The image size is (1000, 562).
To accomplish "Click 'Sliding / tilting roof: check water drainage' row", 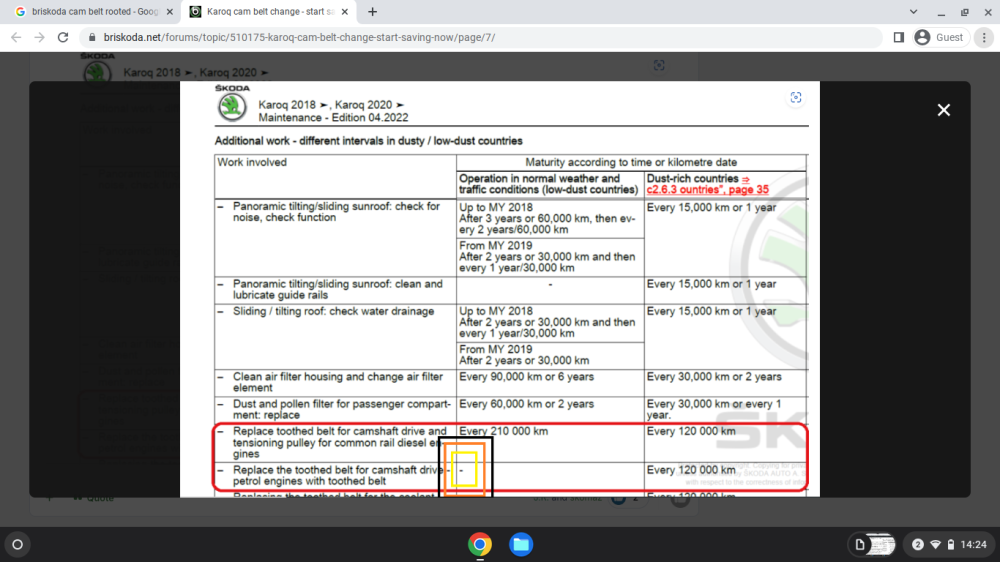I will (333, 311).
